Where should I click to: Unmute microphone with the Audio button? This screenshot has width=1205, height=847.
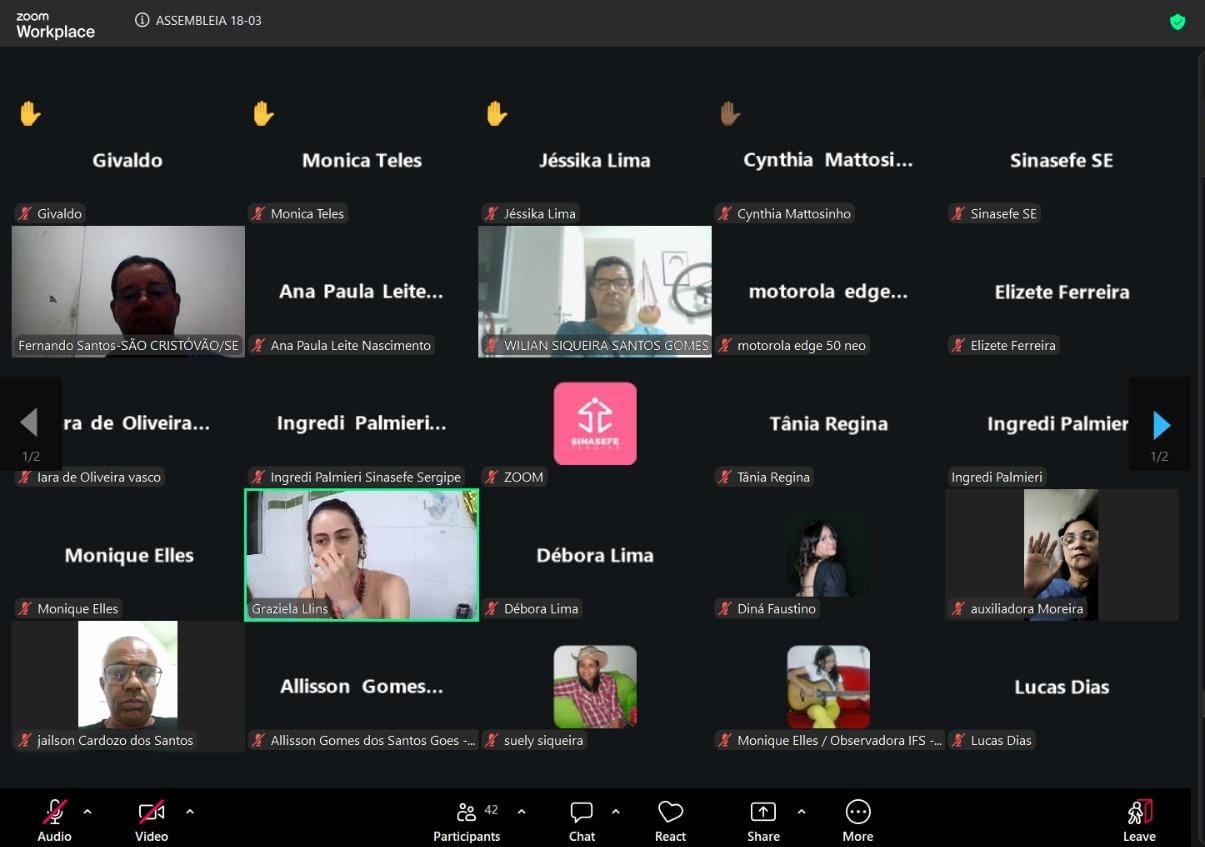(x=55, y=820)
